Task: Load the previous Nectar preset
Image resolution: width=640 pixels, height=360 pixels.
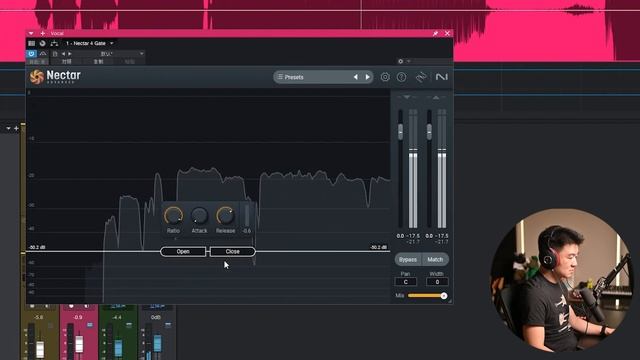Action: coord(356,77)
